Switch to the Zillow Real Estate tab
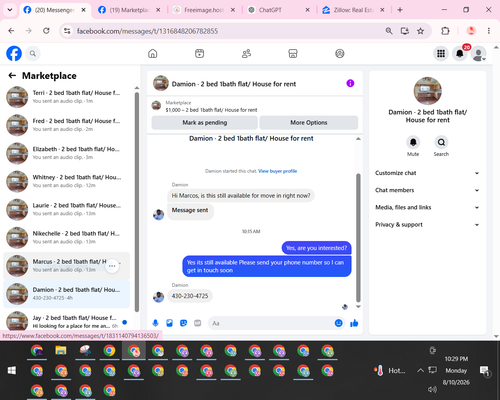This screenshot has height=400, width=500. point(353,10)
